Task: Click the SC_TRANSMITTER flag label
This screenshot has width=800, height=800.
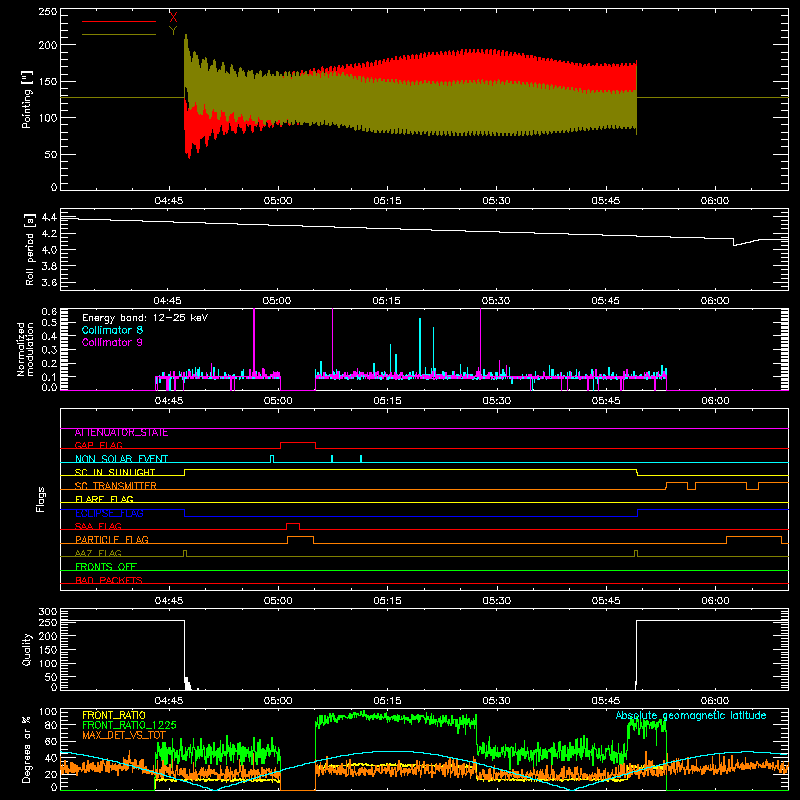Action: pos(116,486)
